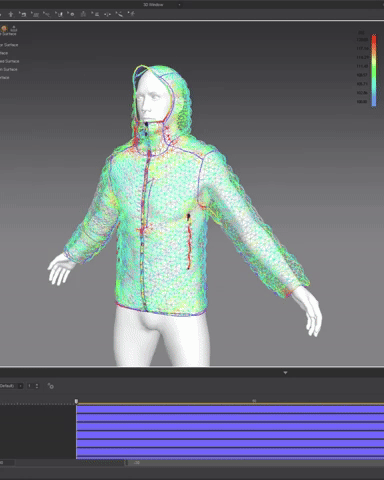The image size is (384, 480).
Task: Click the small gear-like icon in the animation bar
Action: (51, 386)
